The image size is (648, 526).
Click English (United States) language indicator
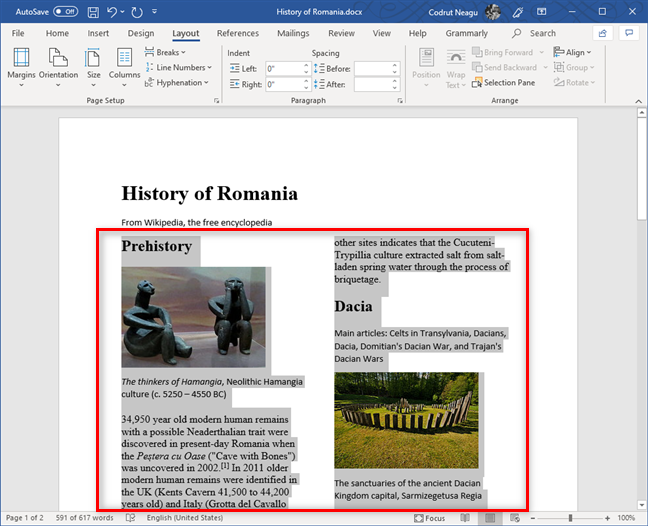(185, 518)
